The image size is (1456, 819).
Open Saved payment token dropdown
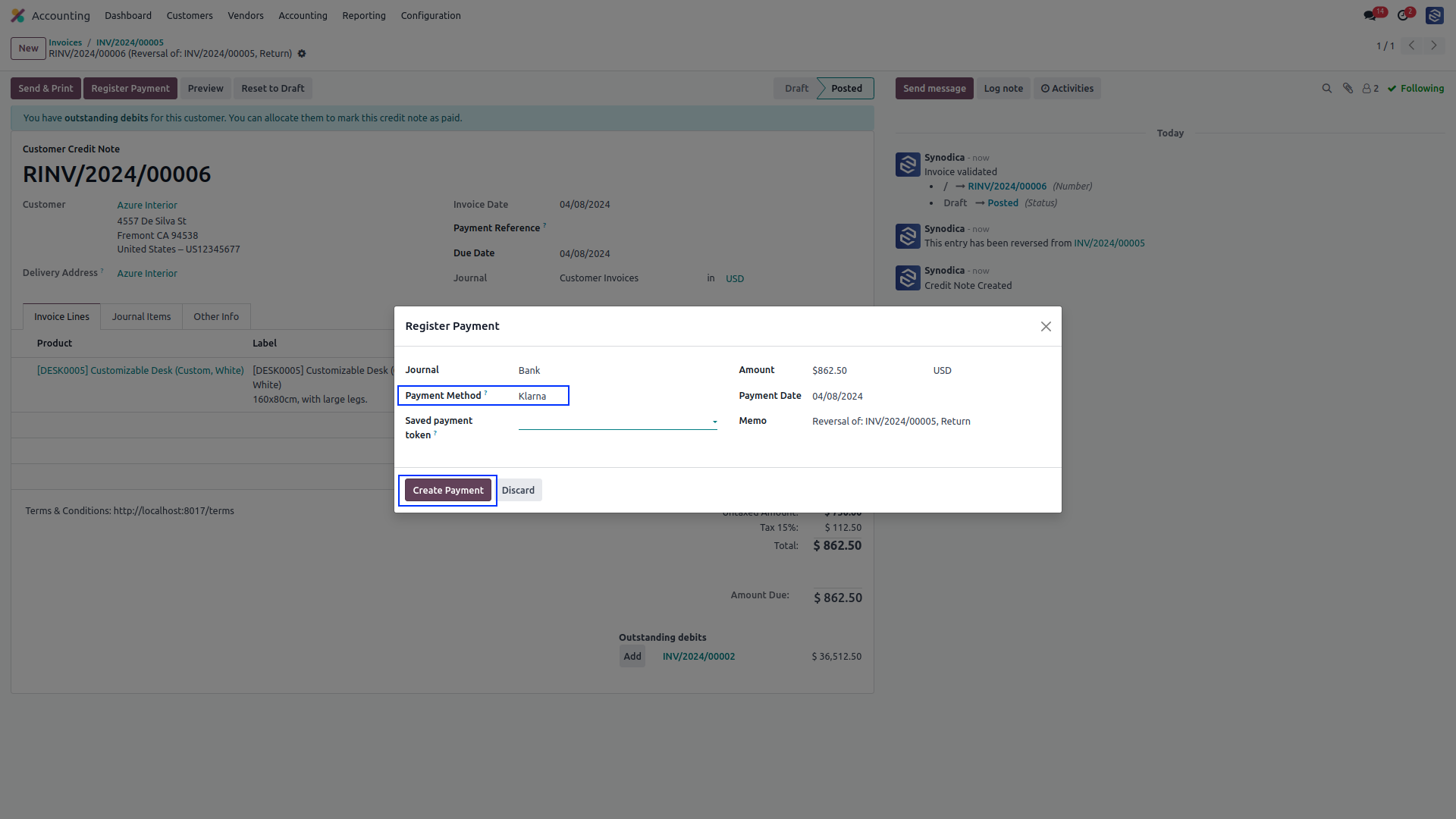coord(617,422)
